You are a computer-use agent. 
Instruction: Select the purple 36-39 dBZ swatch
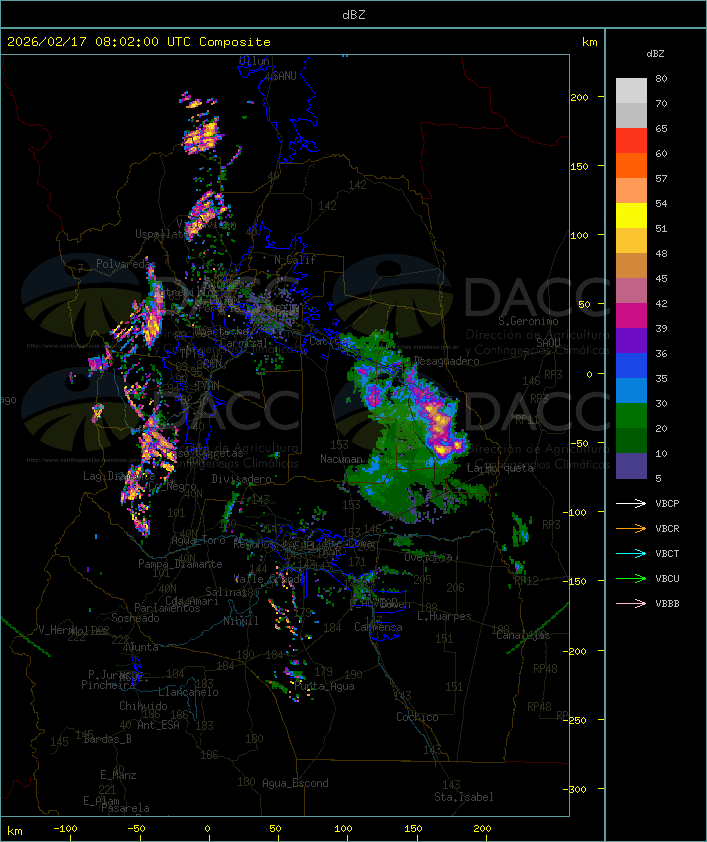pyautogui.click(x=631, y=340)
